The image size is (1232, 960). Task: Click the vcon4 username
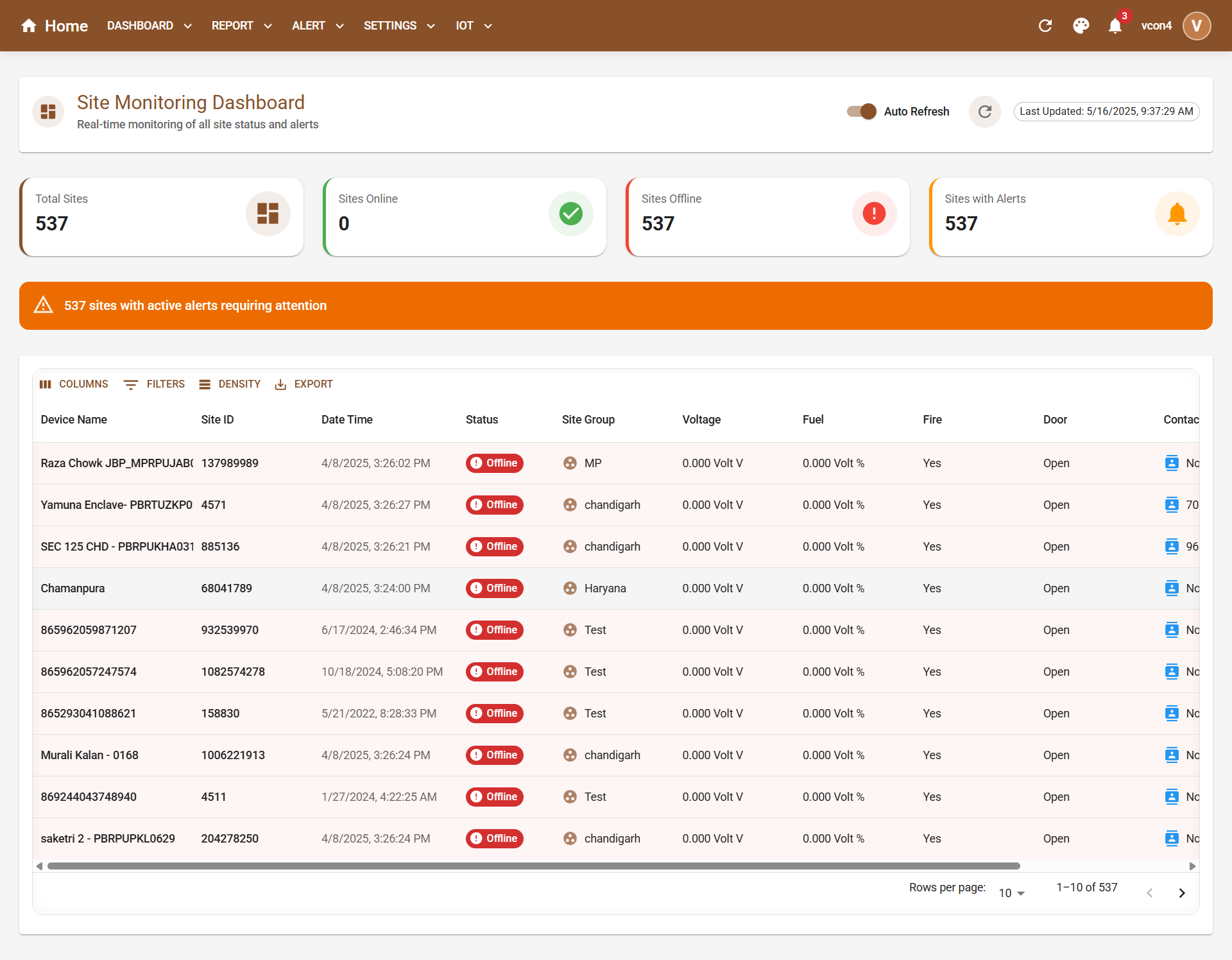[x=1156, y=26]
